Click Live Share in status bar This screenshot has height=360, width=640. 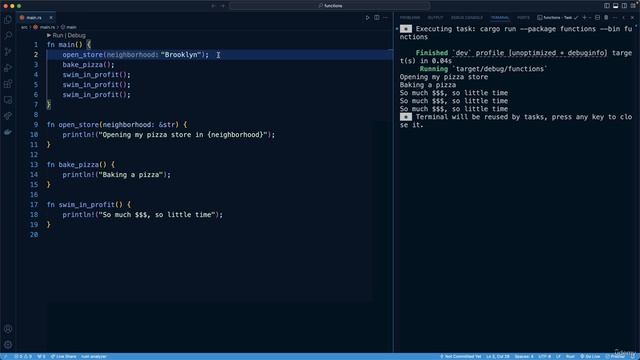point(63,356)
